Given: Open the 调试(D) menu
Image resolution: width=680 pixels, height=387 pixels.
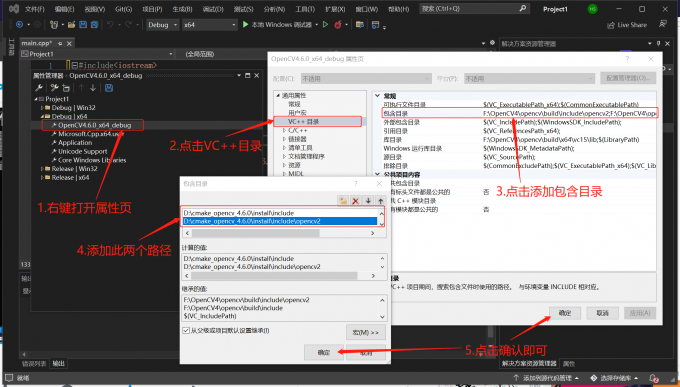Looking at the screenshot, I should tap(213, 9).
